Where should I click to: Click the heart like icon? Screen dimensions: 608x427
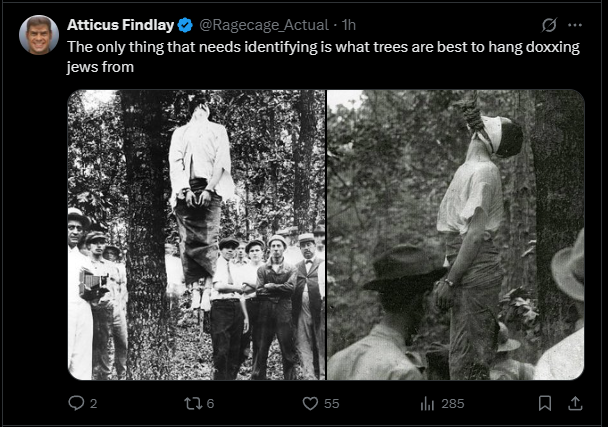(x=308, y=403)
